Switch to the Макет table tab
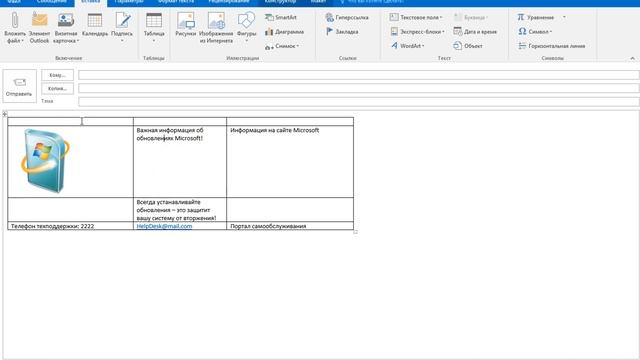Screen dimensions: 640x360 (318, 2)
